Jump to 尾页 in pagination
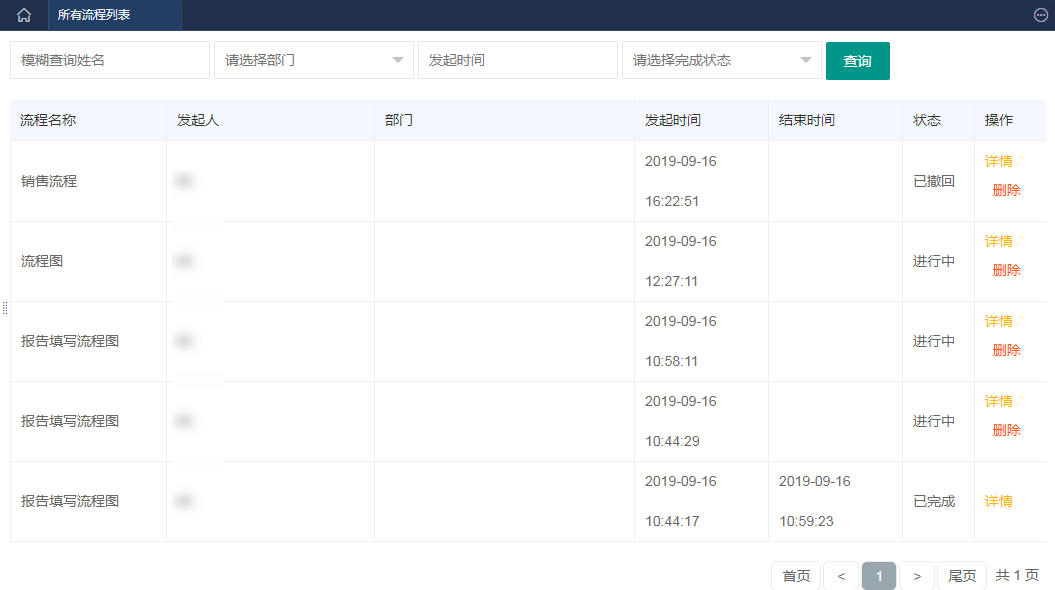The height and width of the screenshot is (590, 1055). [962, 576]
